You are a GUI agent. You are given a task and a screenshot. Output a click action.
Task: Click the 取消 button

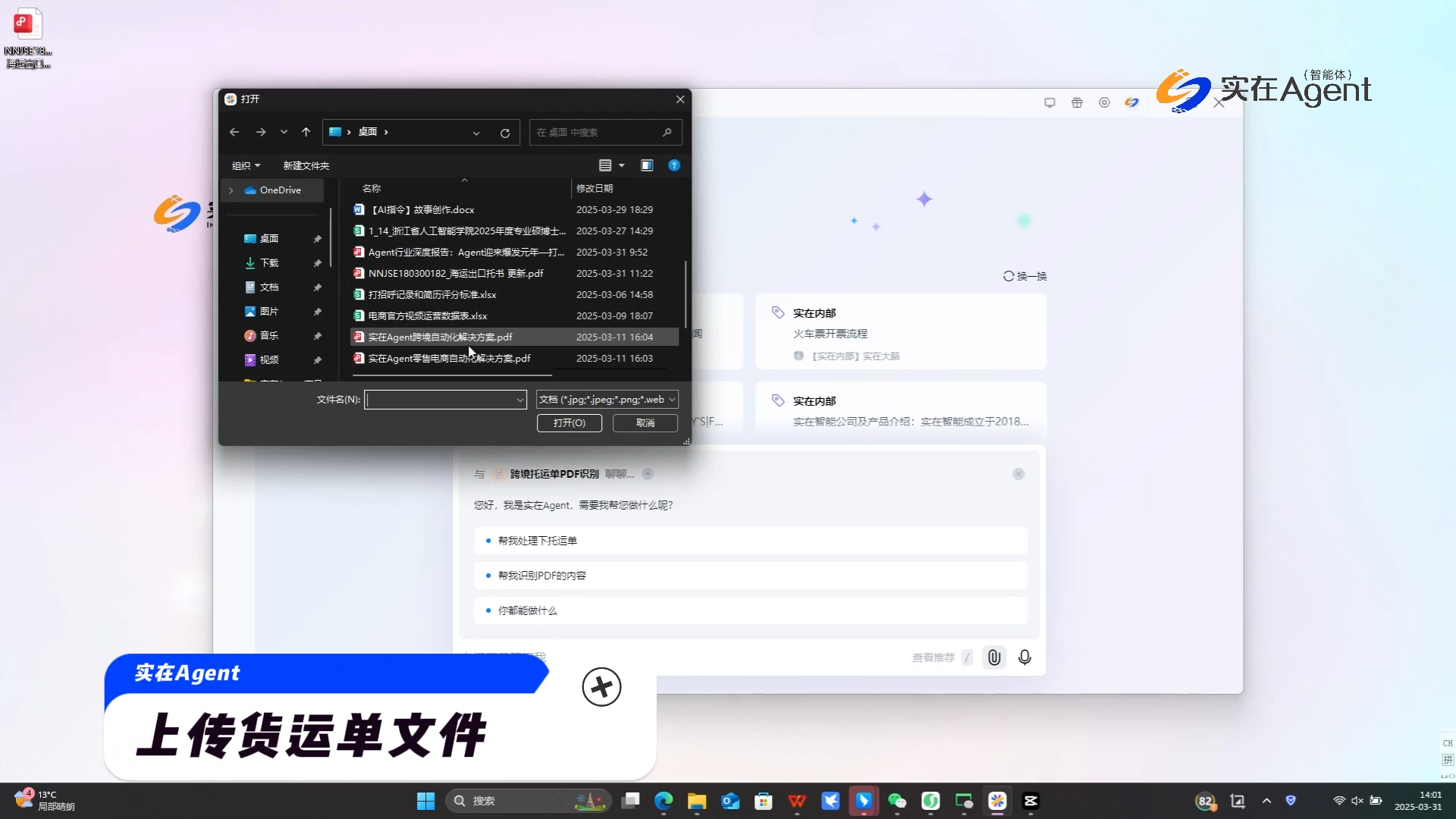[x=645, y=423]
